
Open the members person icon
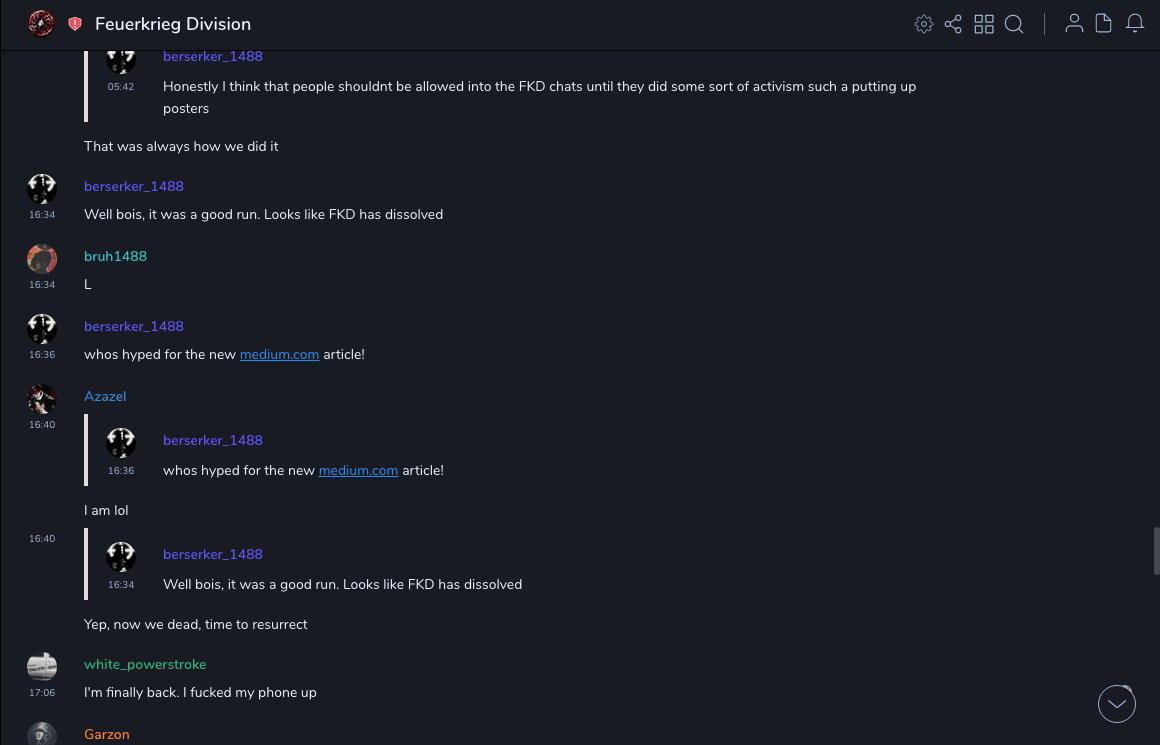[1074, 24]
